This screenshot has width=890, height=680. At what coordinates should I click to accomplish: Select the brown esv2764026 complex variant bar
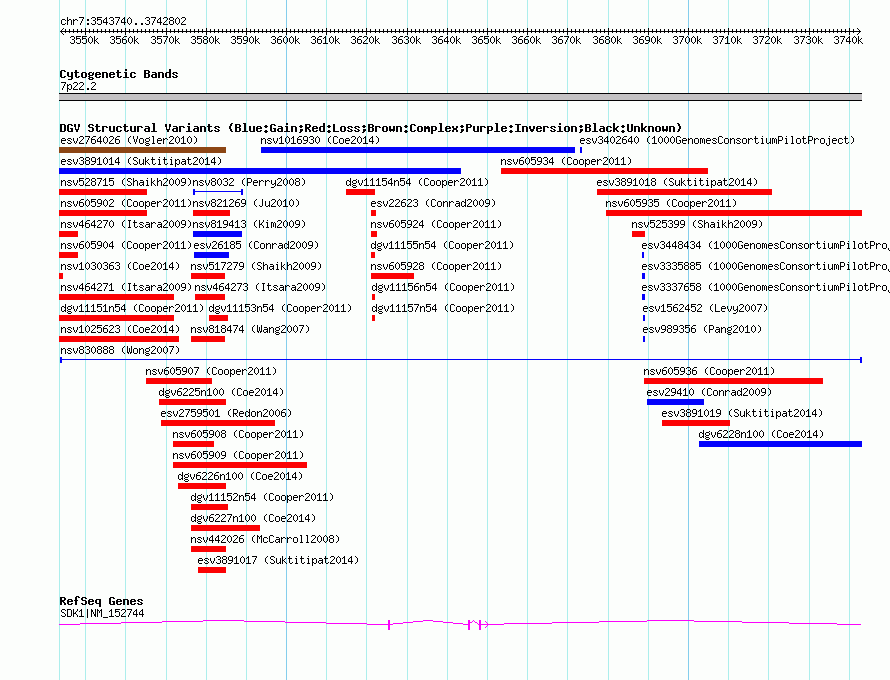[142, 150]
